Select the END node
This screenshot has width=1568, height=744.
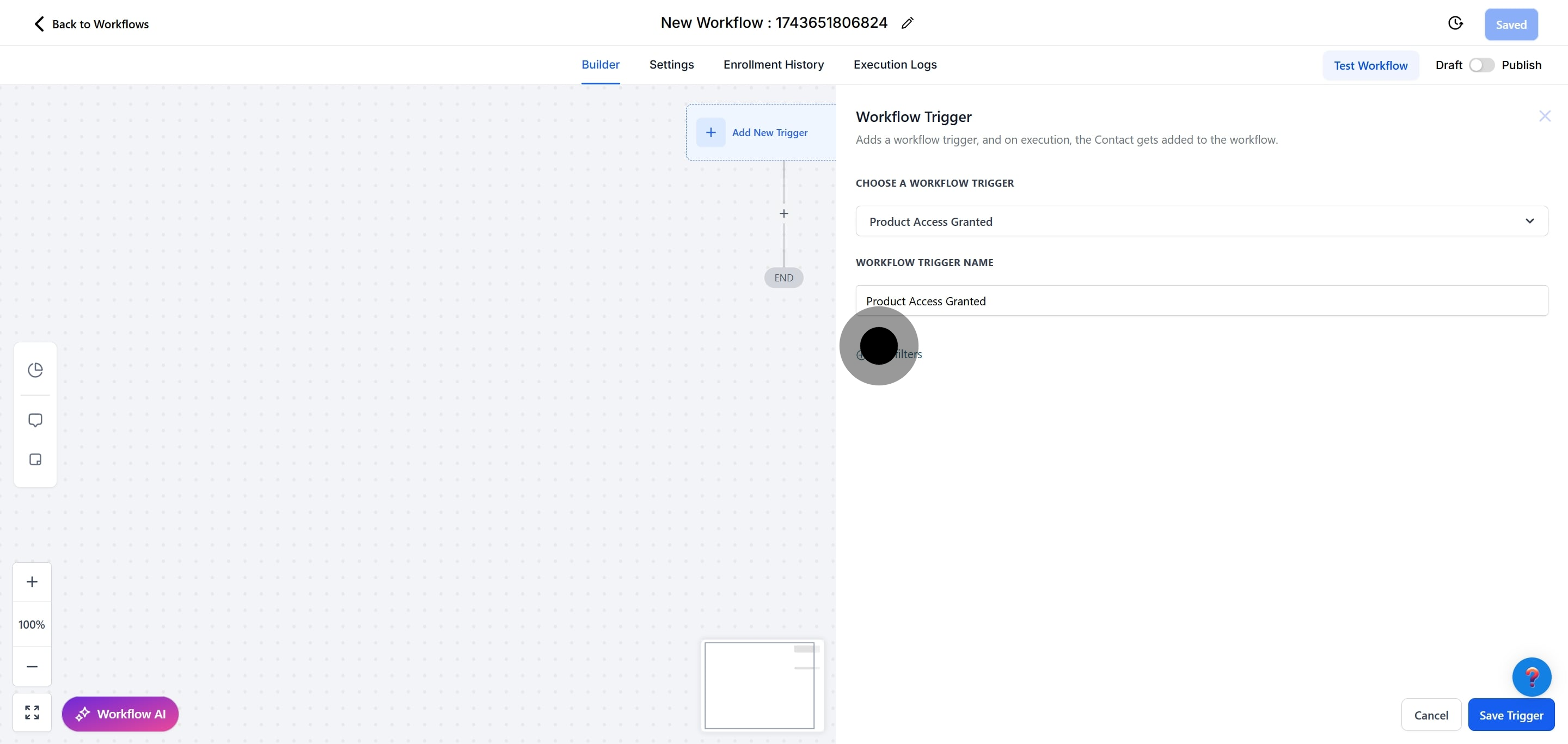coord(783,278)
